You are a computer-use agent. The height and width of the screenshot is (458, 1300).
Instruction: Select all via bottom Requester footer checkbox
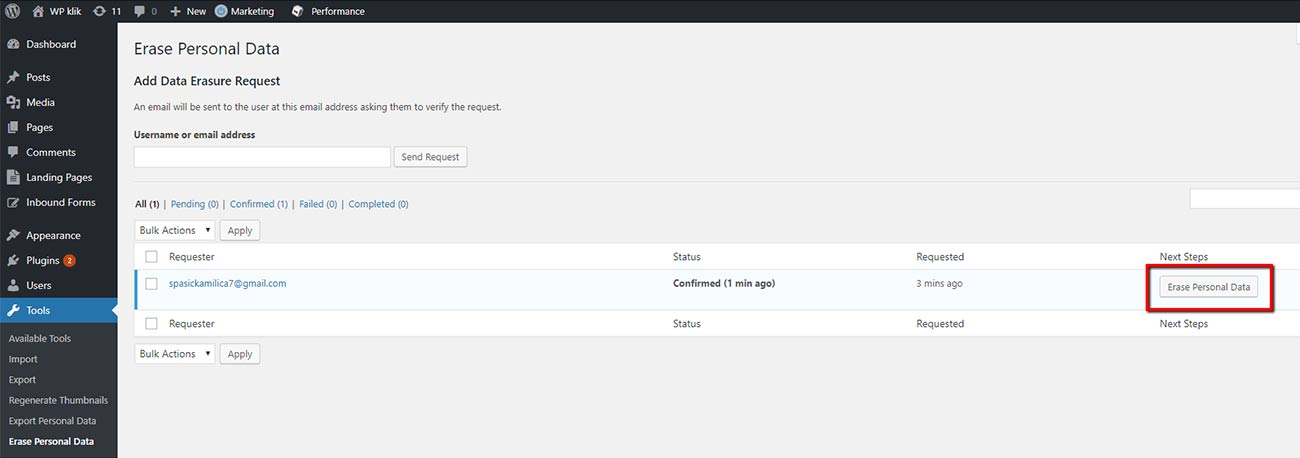pyautogui.click(x=151, y=323)
